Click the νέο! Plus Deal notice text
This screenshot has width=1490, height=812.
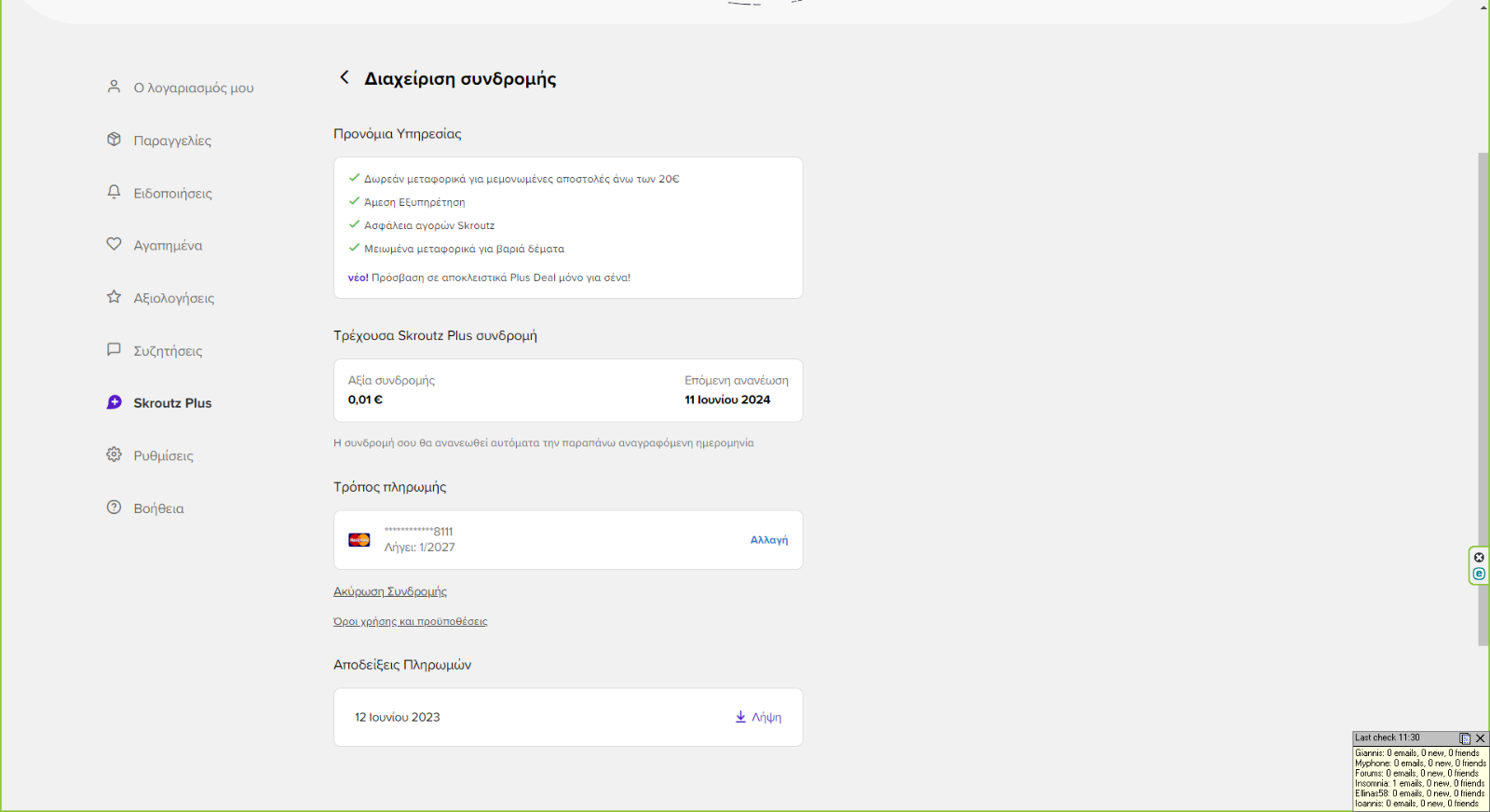tap(489, 277)
